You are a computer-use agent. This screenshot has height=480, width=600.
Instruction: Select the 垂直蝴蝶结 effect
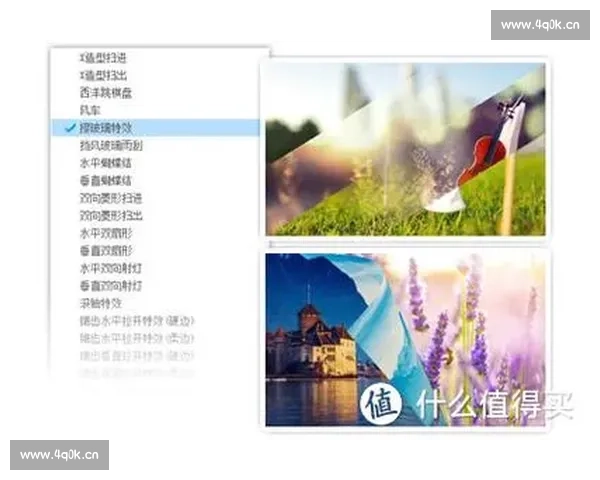[106, 181]
